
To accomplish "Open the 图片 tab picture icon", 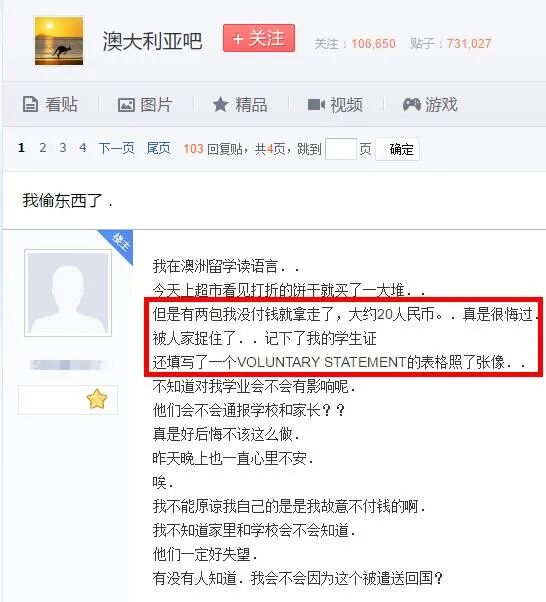I will pyautogui.click(x=126, y=105).
